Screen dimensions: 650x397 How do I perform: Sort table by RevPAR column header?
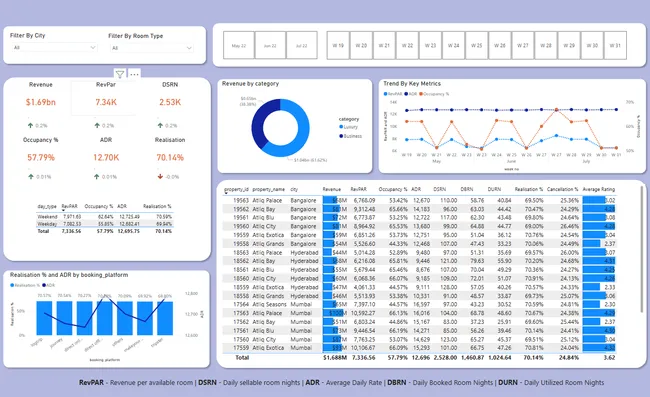(359, 189)
